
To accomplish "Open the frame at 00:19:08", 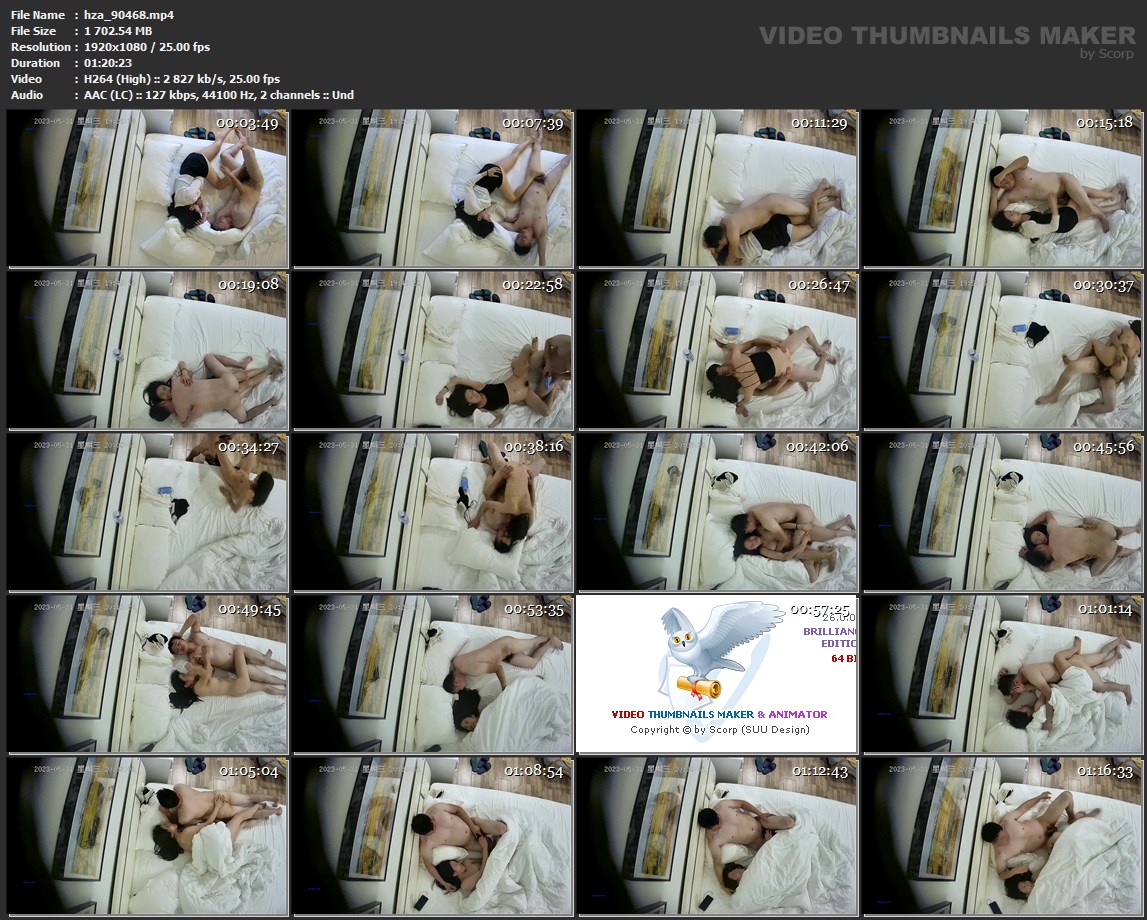I will point(147,350).
